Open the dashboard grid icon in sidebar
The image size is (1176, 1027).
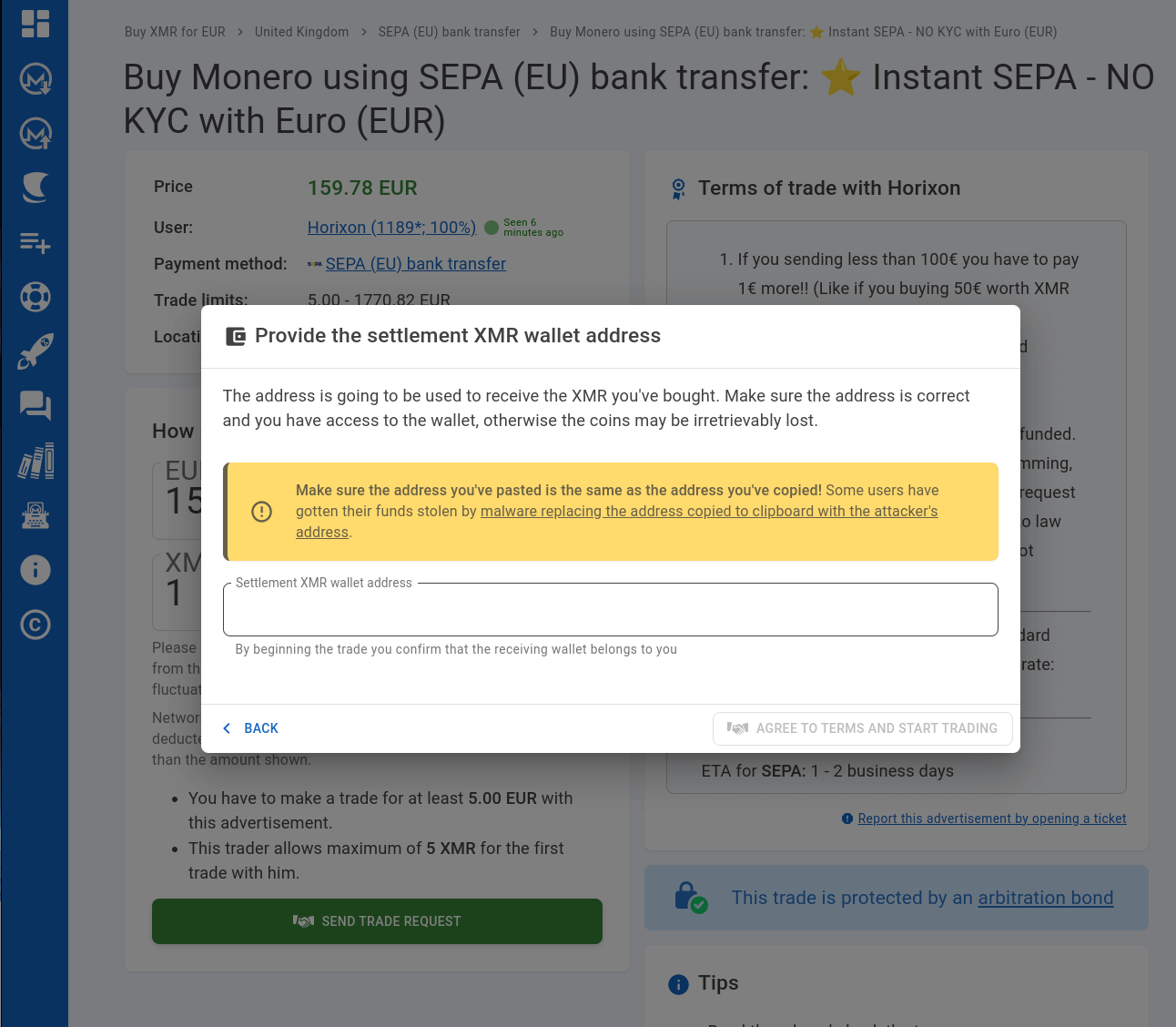pos(35,24)
